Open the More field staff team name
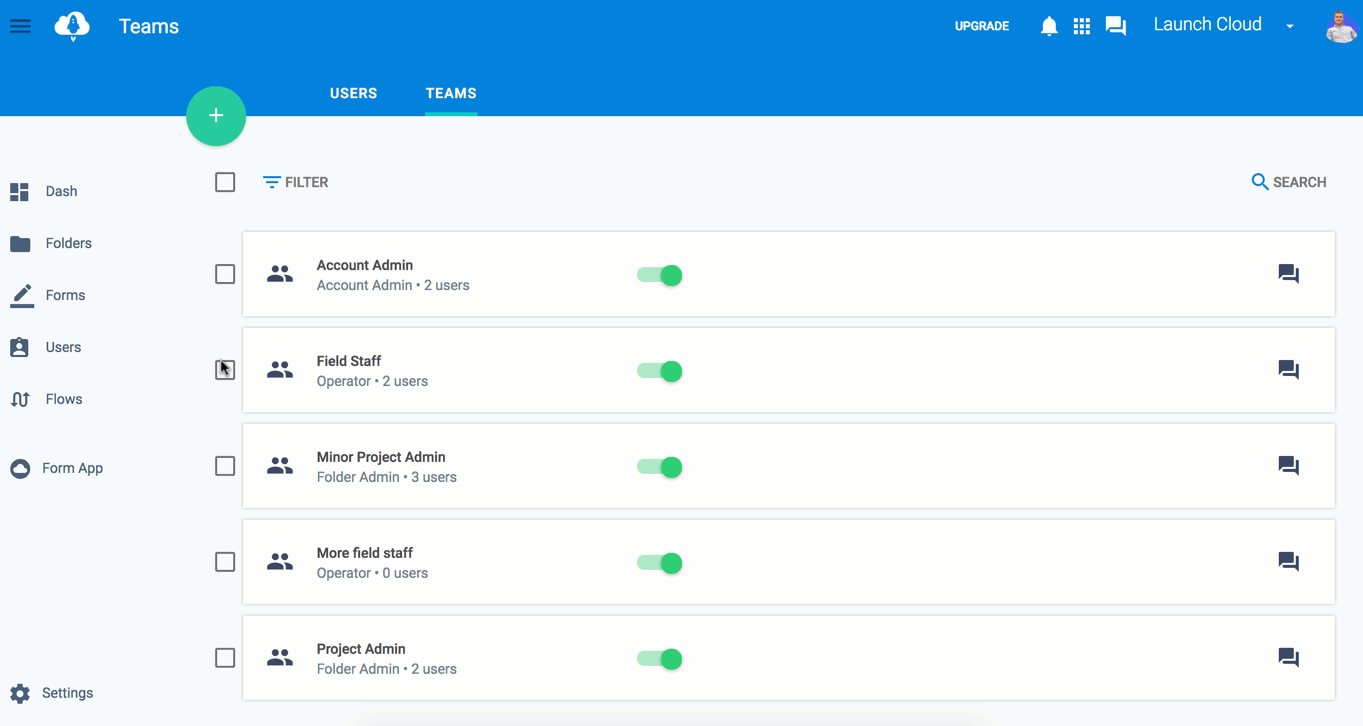The height and width of the screenshot is (726, 1363). (365, 553)
